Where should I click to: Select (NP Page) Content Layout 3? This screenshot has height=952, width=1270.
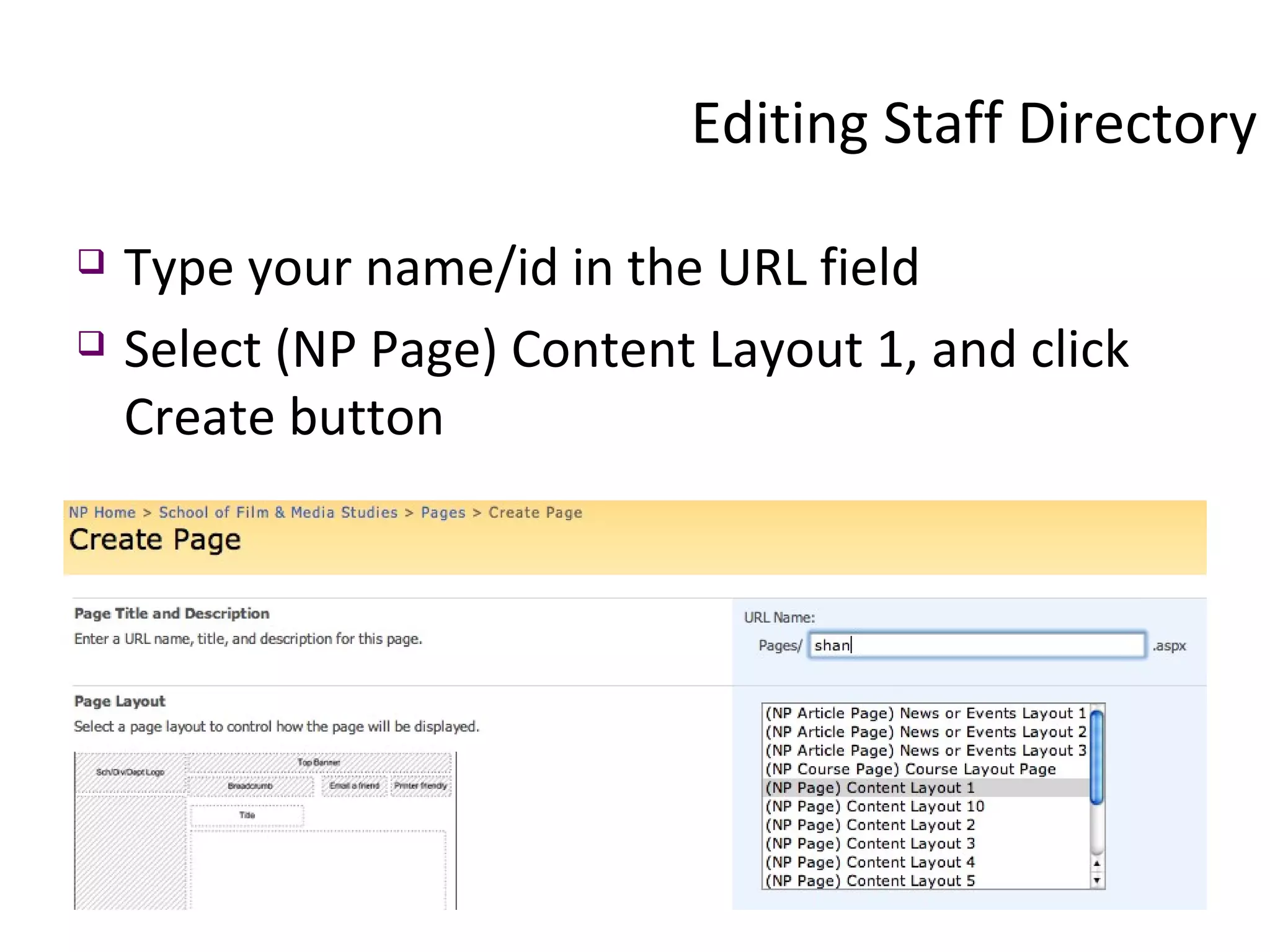tap(925, 844)
